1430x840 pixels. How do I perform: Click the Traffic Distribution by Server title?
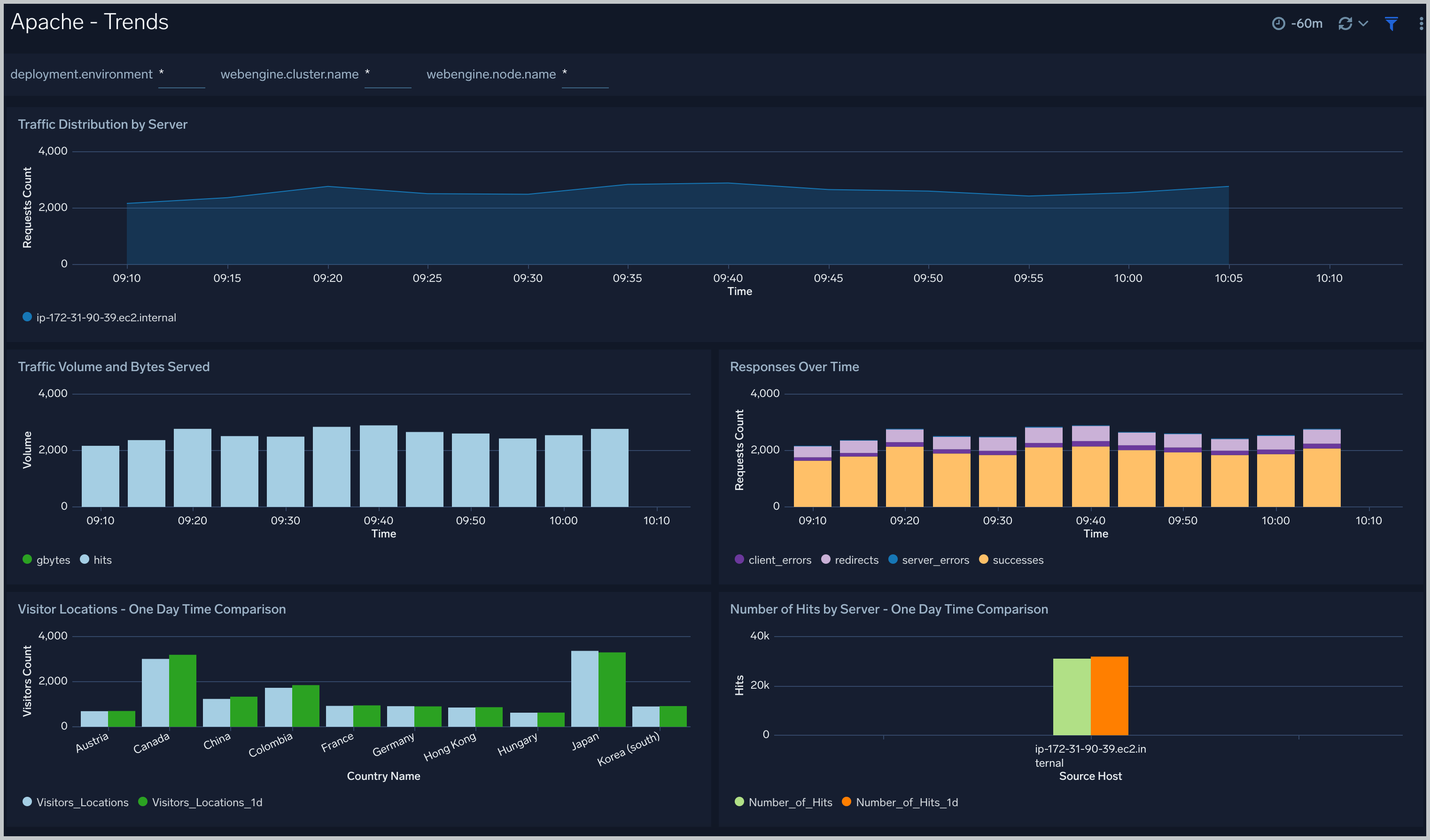(103, 124)
